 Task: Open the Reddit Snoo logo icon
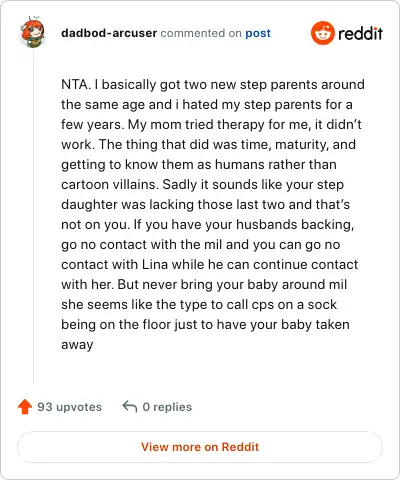pos(322,33)
